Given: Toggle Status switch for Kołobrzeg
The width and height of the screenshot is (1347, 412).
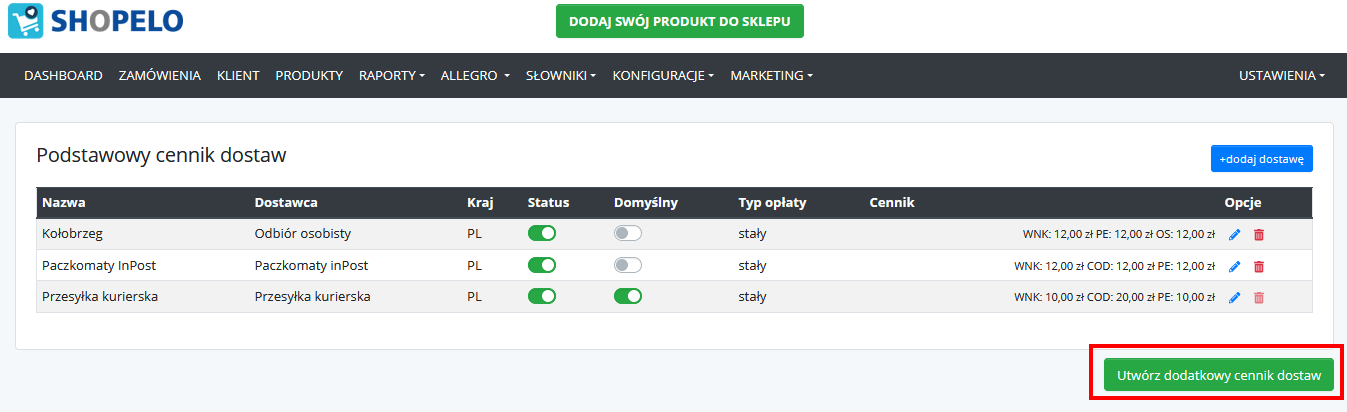Looking at the screenshot, I should (542, 233).
